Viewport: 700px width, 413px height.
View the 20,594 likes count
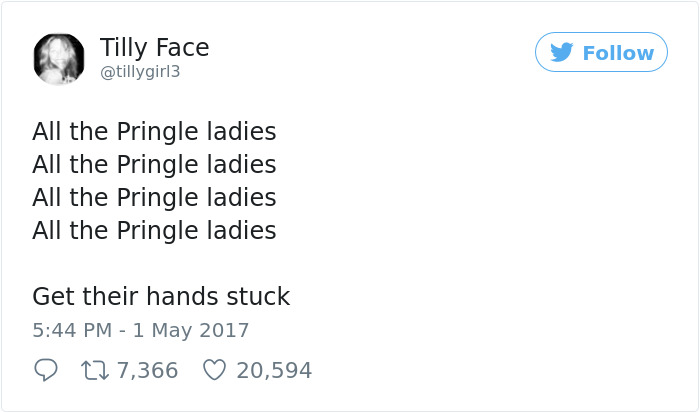[274, 370]
